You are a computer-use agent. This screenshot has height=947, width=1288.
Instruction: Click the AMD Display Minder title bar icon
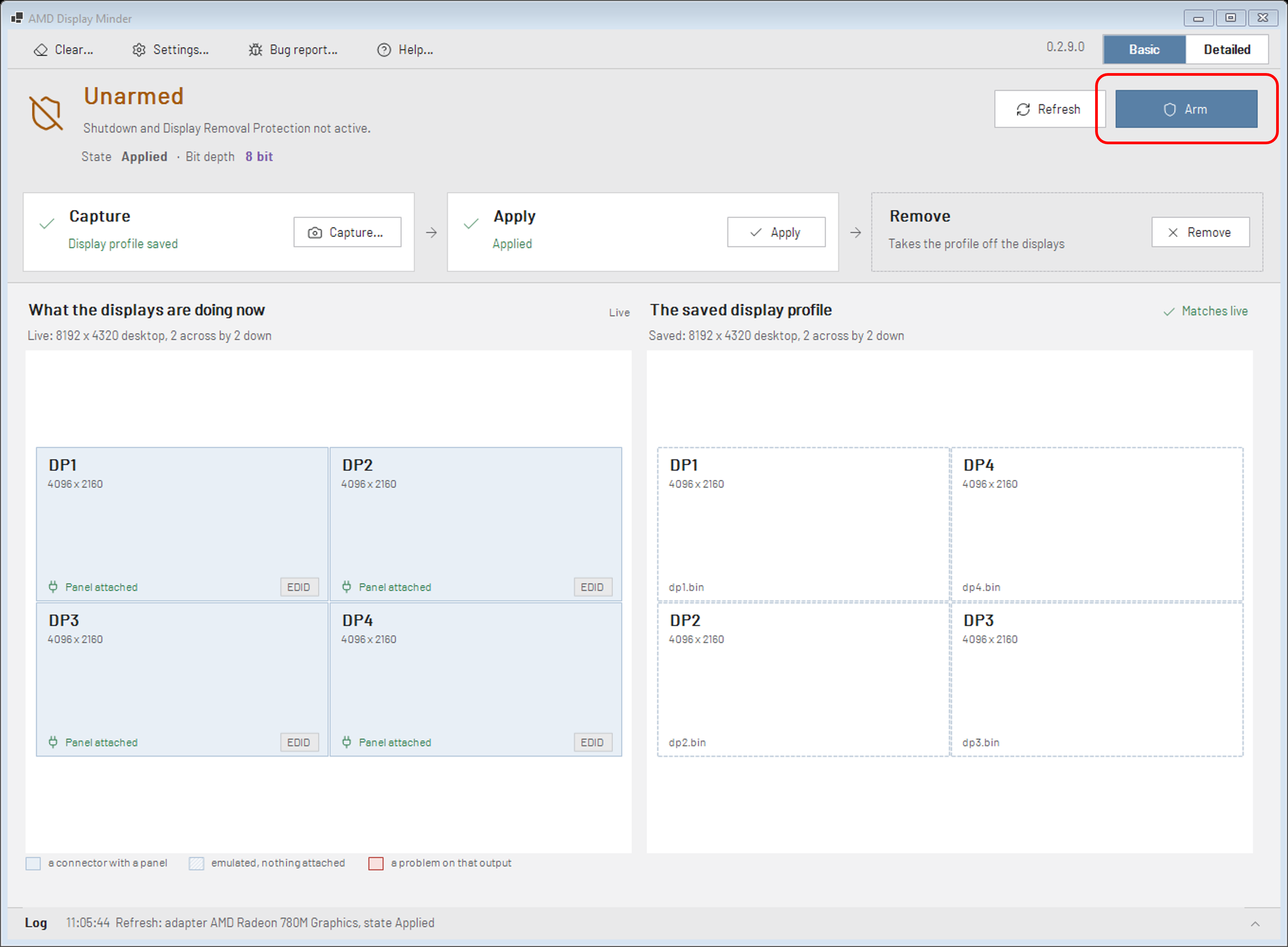point(16,18)
